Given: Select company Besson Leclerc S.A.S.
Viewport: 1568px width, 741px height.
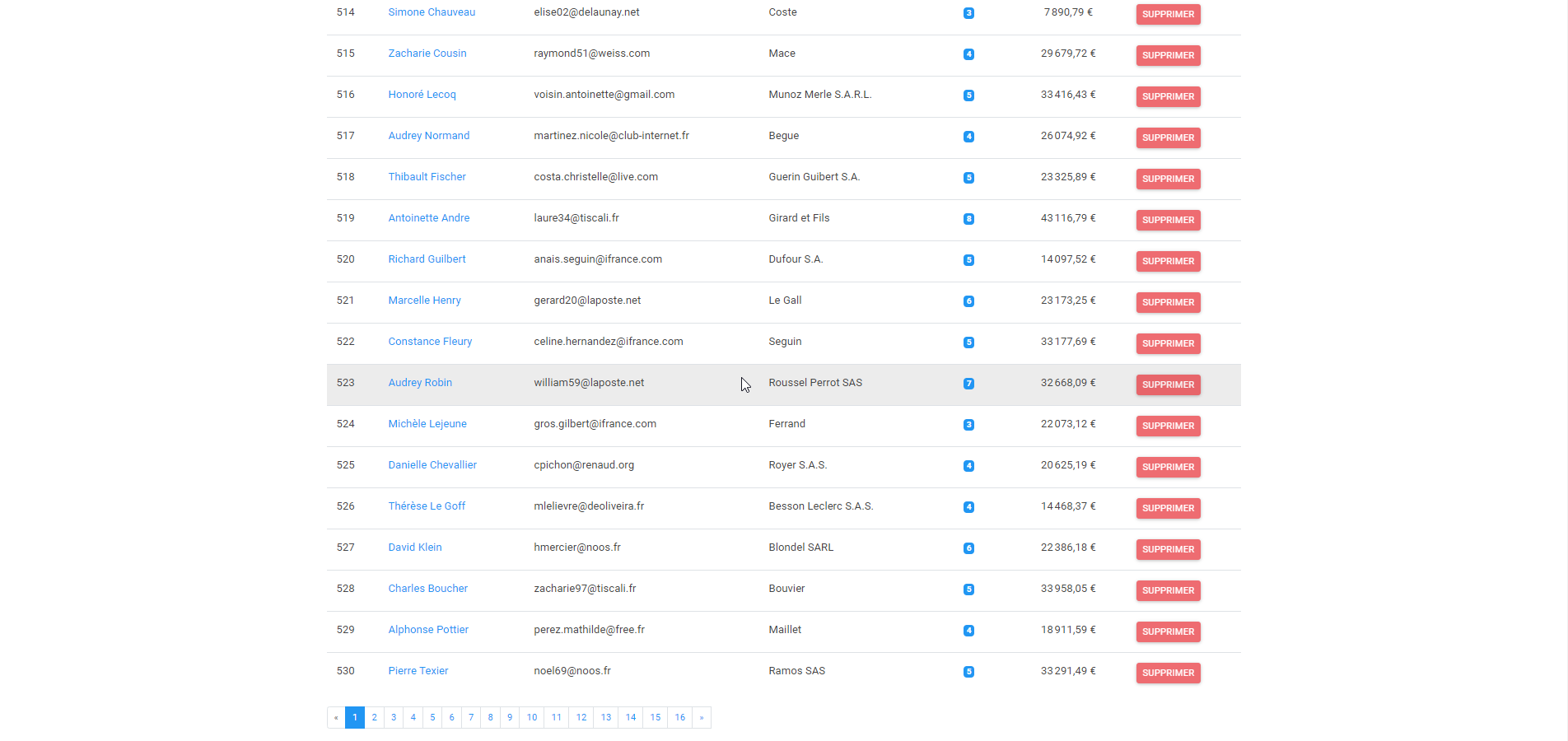Looking at the screenshot, I should 820,506.
